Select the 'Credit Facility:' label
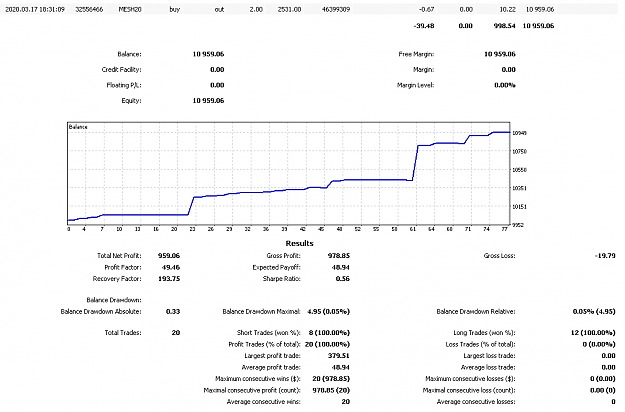This screenshot has height=412, width=625. pyautogui.click(x=122, y=70)
